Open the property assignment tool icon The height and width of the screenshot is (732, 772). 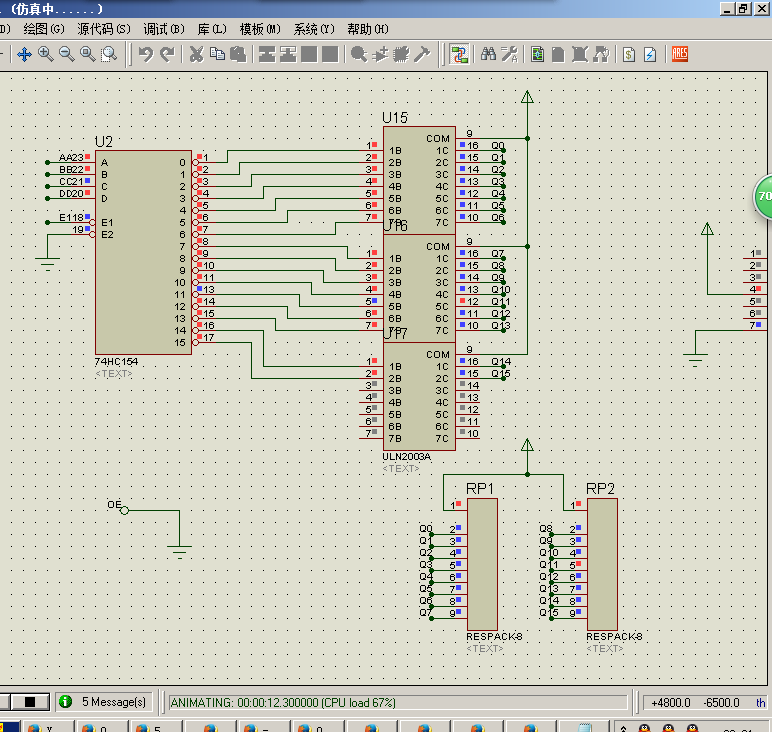click(509, 54)
